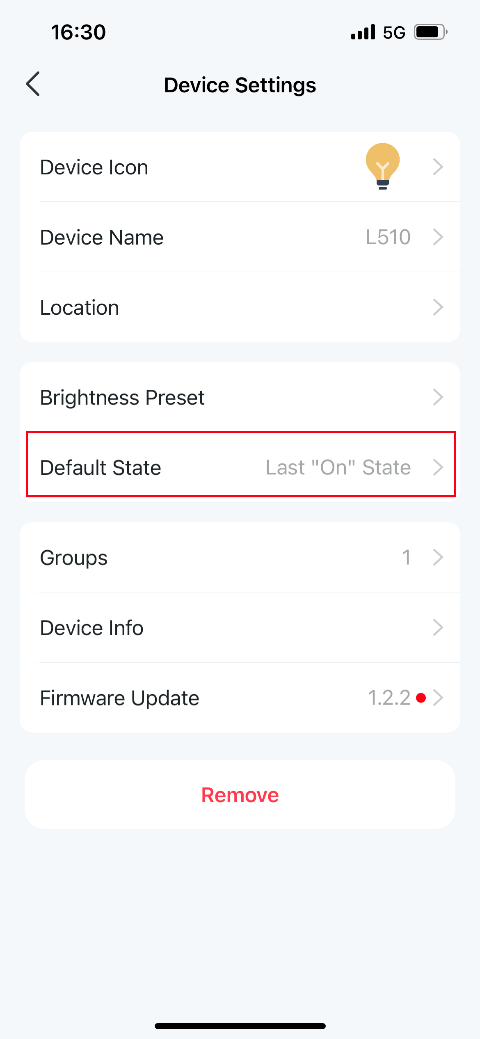Open the Device Icon chevron arrow
Screen dimensions: 480x1039
(x=438, y=168)
